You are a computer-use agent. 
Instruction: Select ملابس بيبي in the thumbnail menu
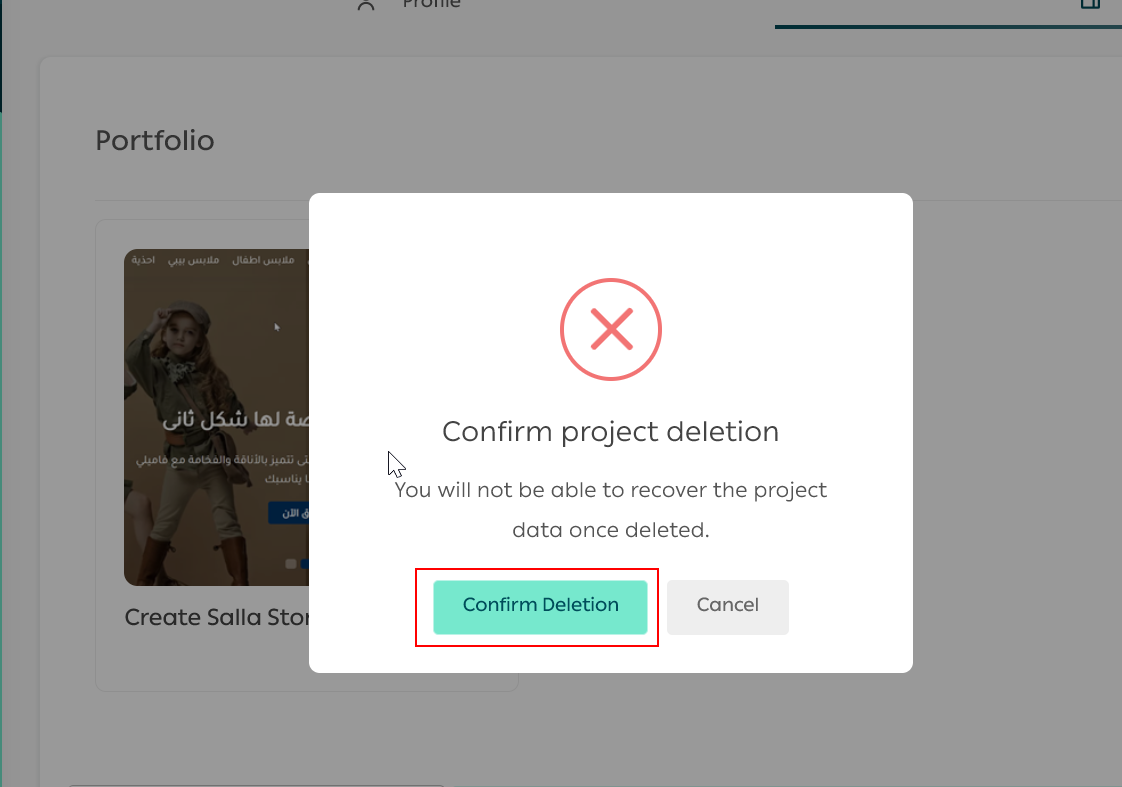[x=193, y=261]
